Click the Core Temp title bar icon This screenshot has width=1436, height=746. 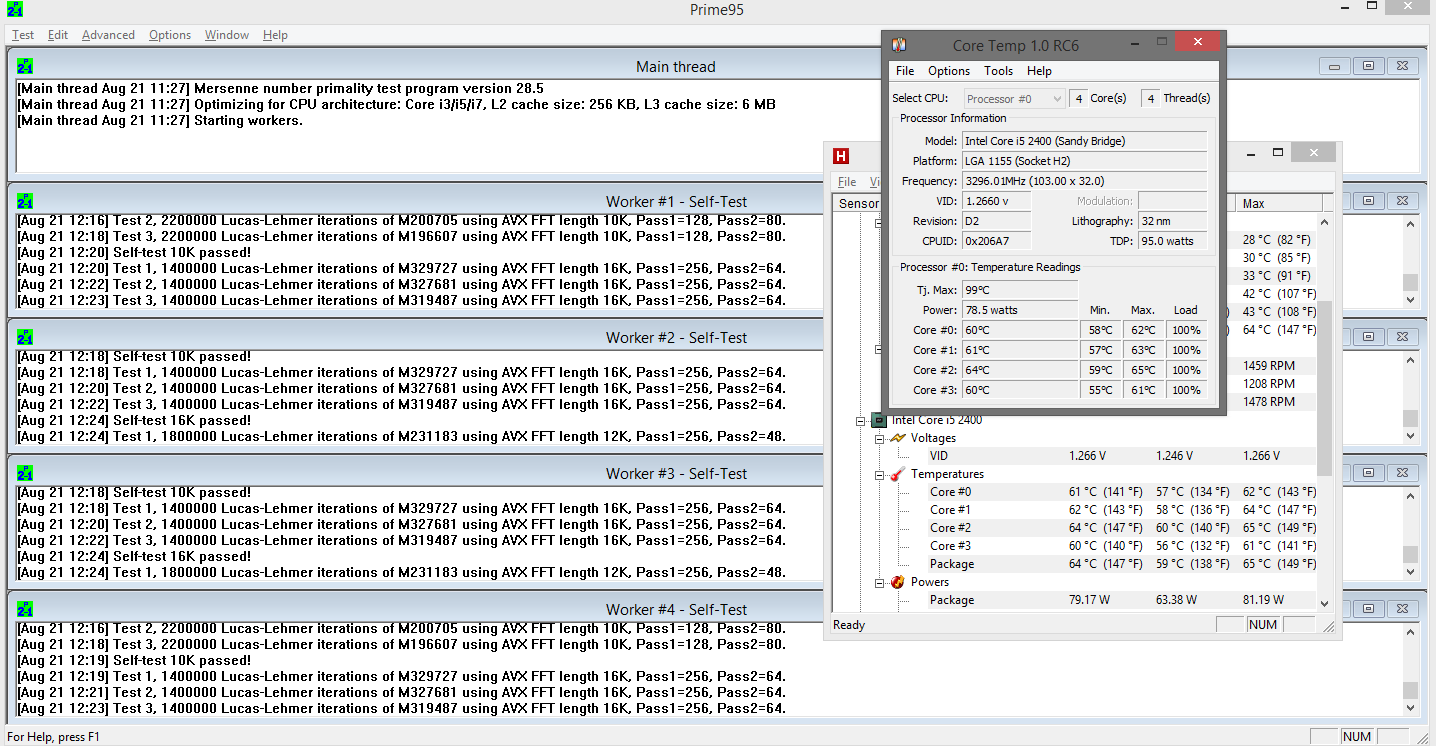click(x=899, y=45)
